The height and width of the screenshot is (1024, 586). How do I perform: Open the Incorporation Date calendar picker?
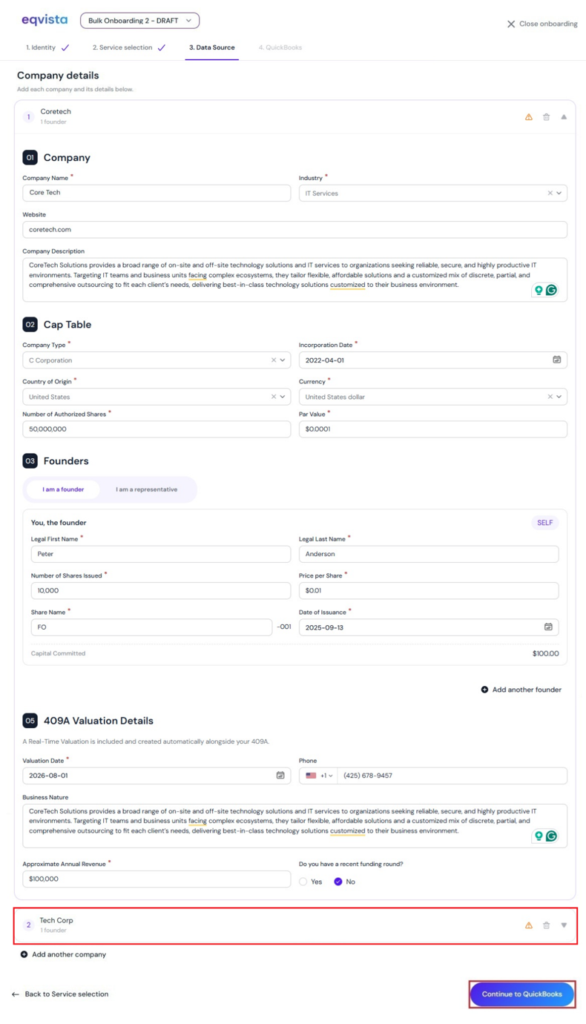tap(557, 360)
